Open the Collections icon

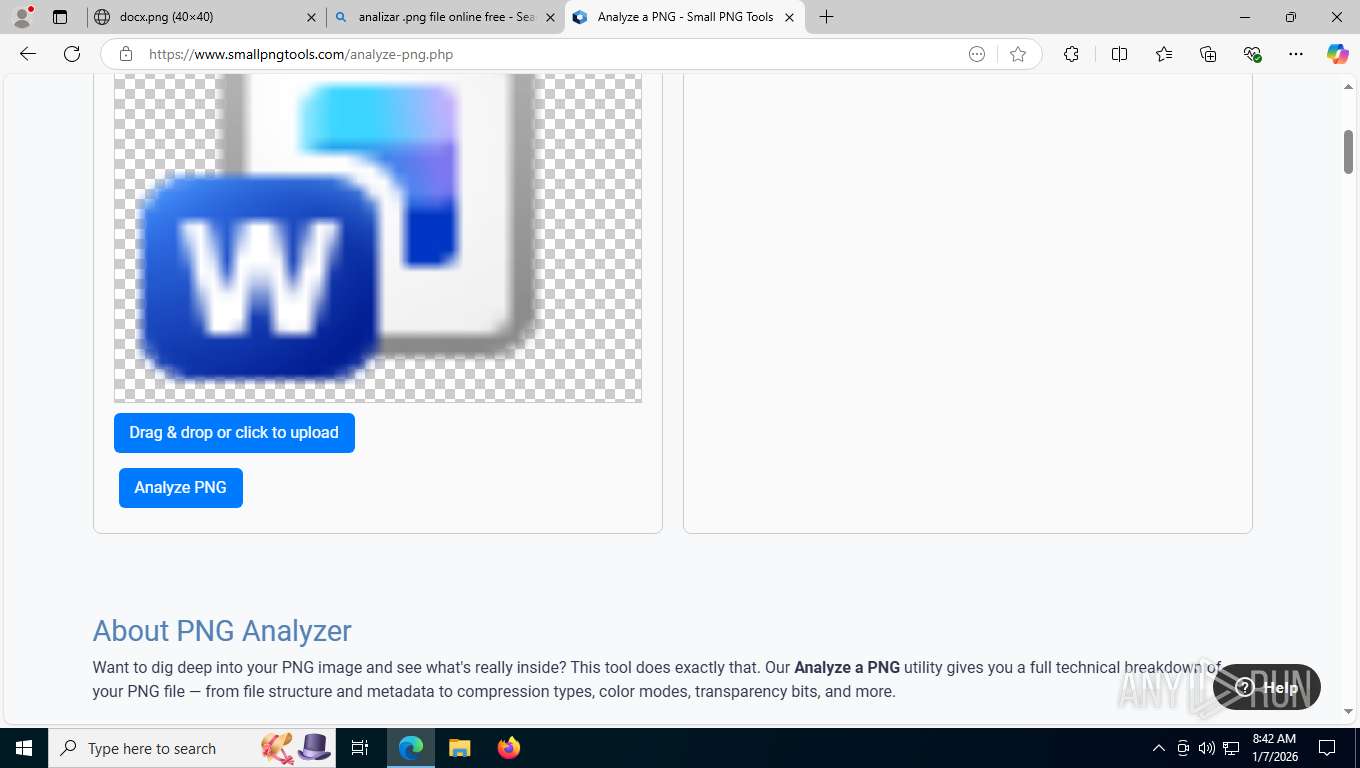coord(1208,54)
